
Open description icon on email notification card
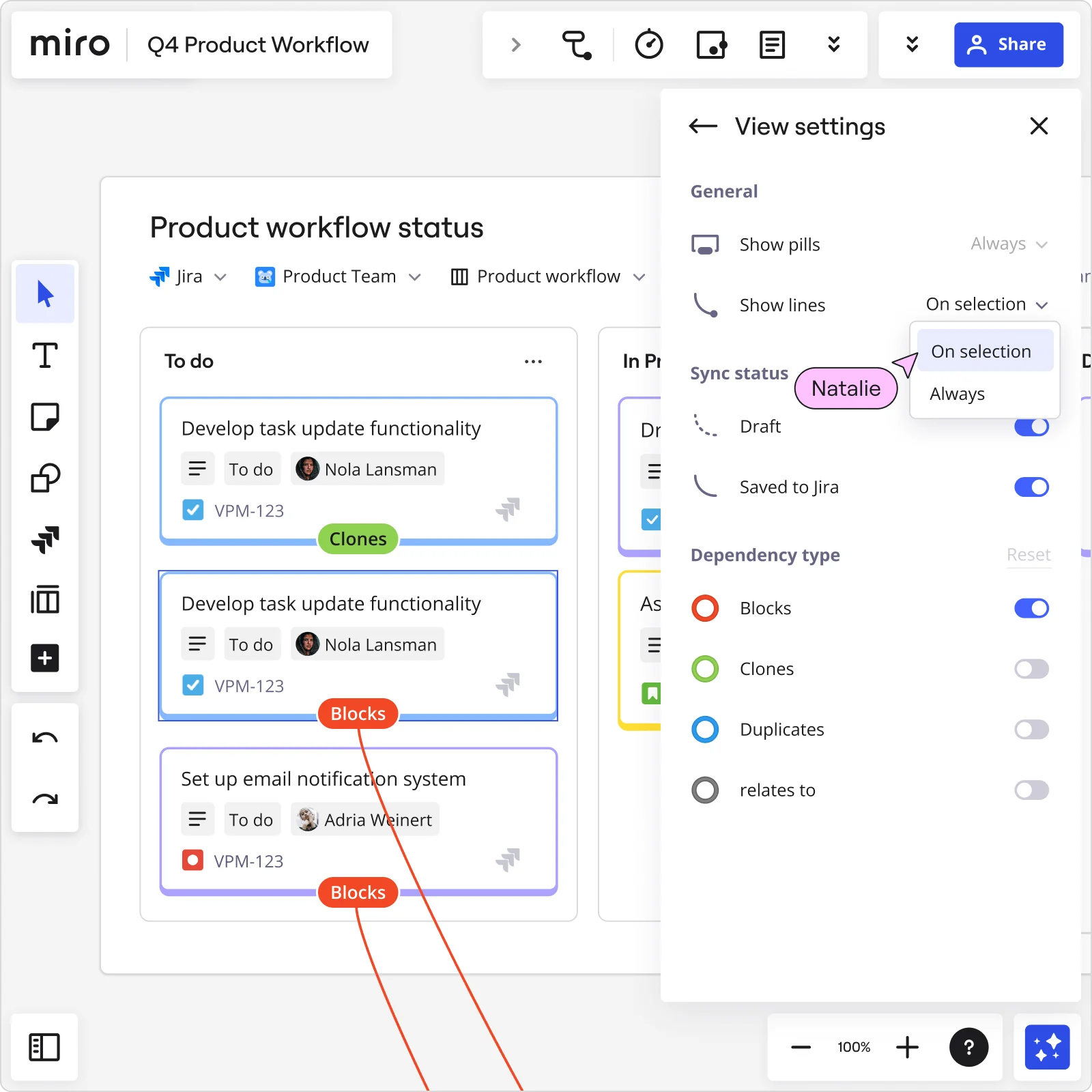(197, 819)
